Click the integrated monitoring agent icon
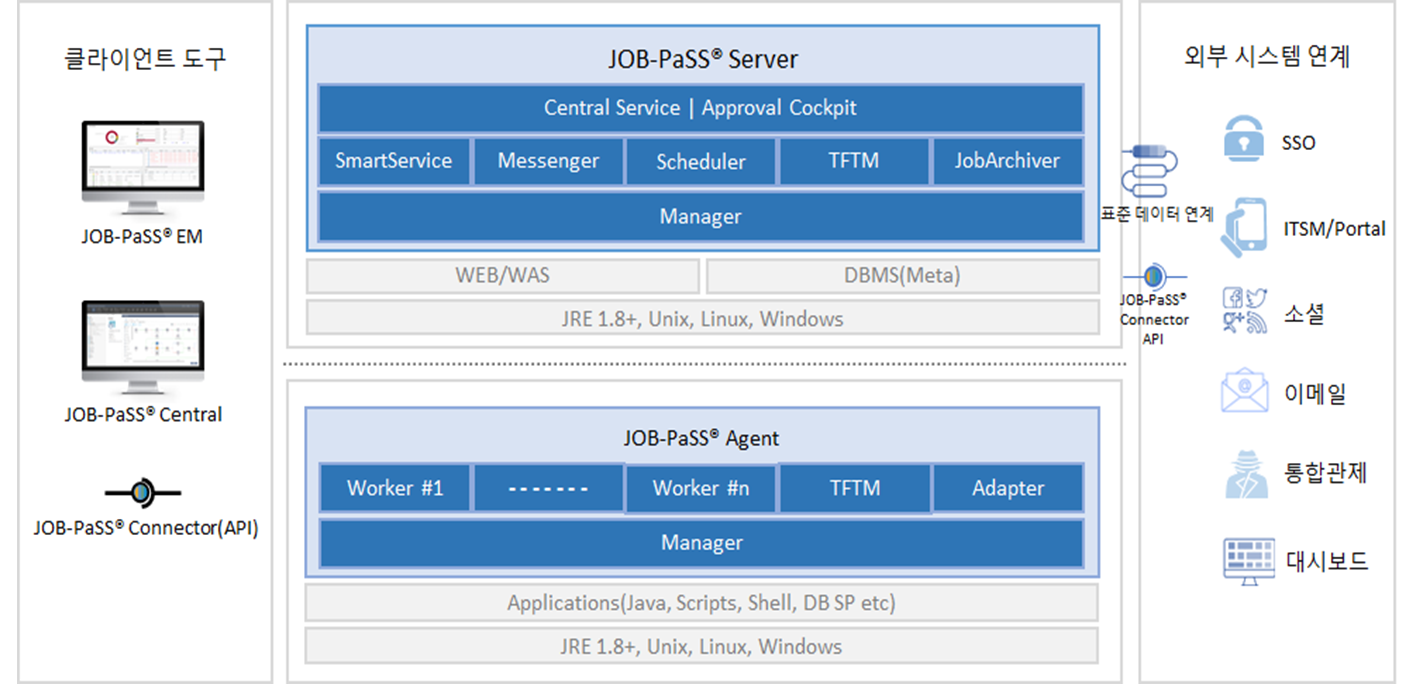 1246,474
